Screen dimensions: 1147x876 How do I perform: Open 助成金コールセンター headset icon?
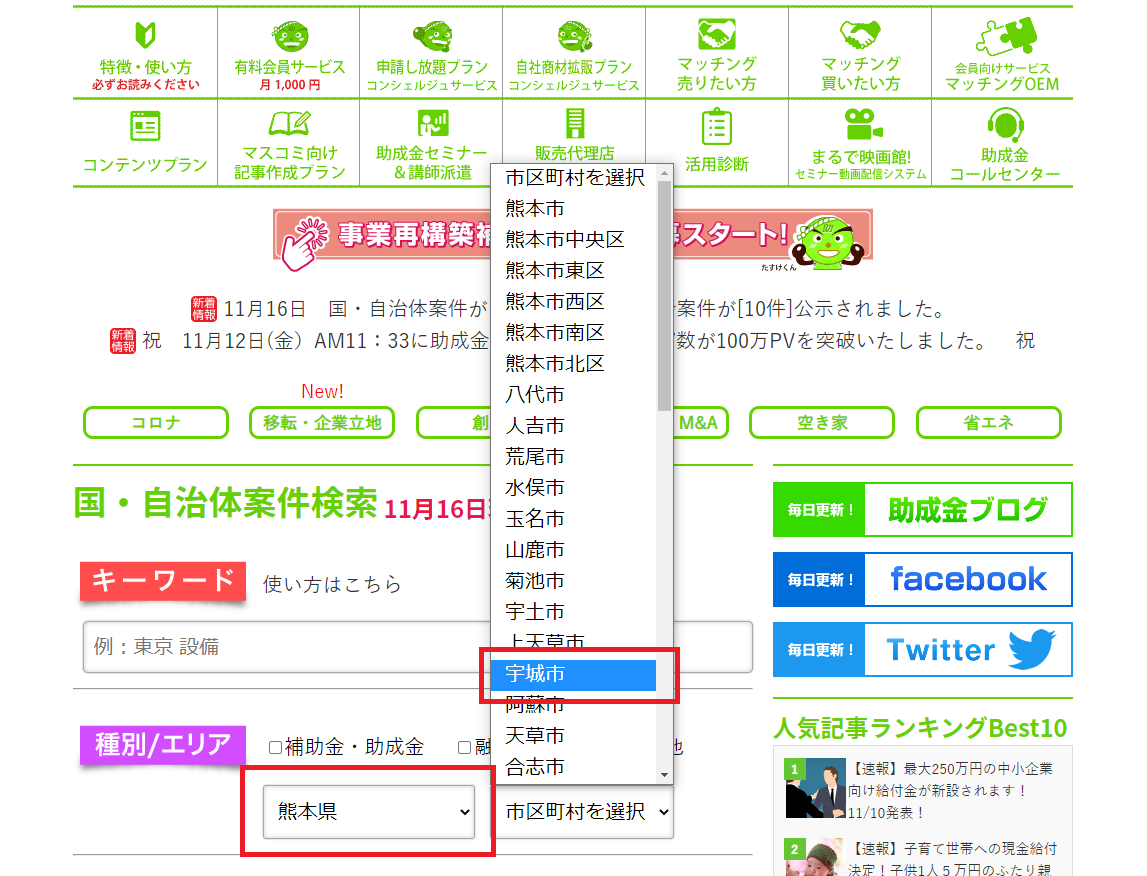1003,125
